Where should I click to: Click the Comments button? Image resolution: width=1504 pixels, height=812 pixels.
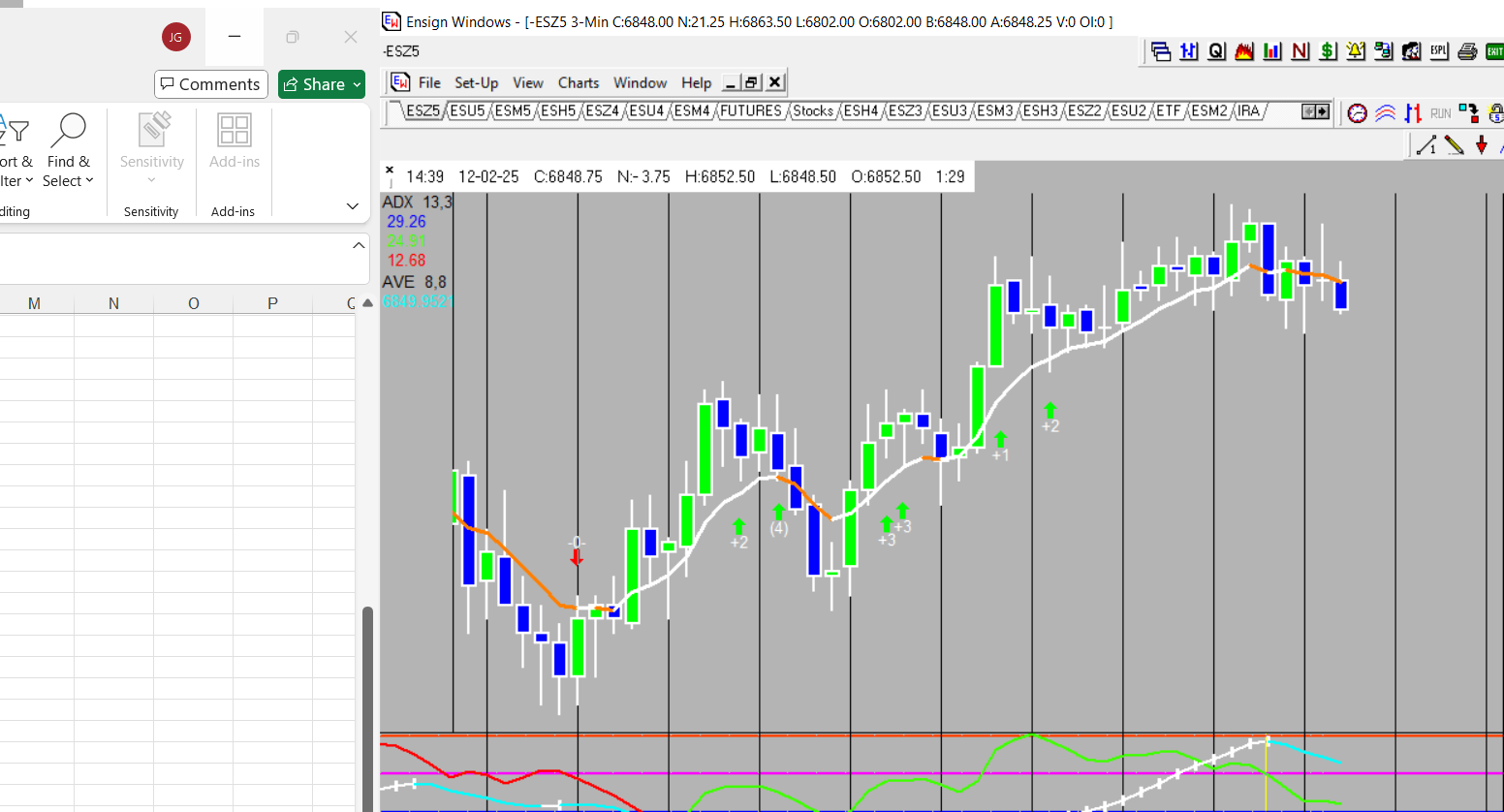(x=210, y=84)
